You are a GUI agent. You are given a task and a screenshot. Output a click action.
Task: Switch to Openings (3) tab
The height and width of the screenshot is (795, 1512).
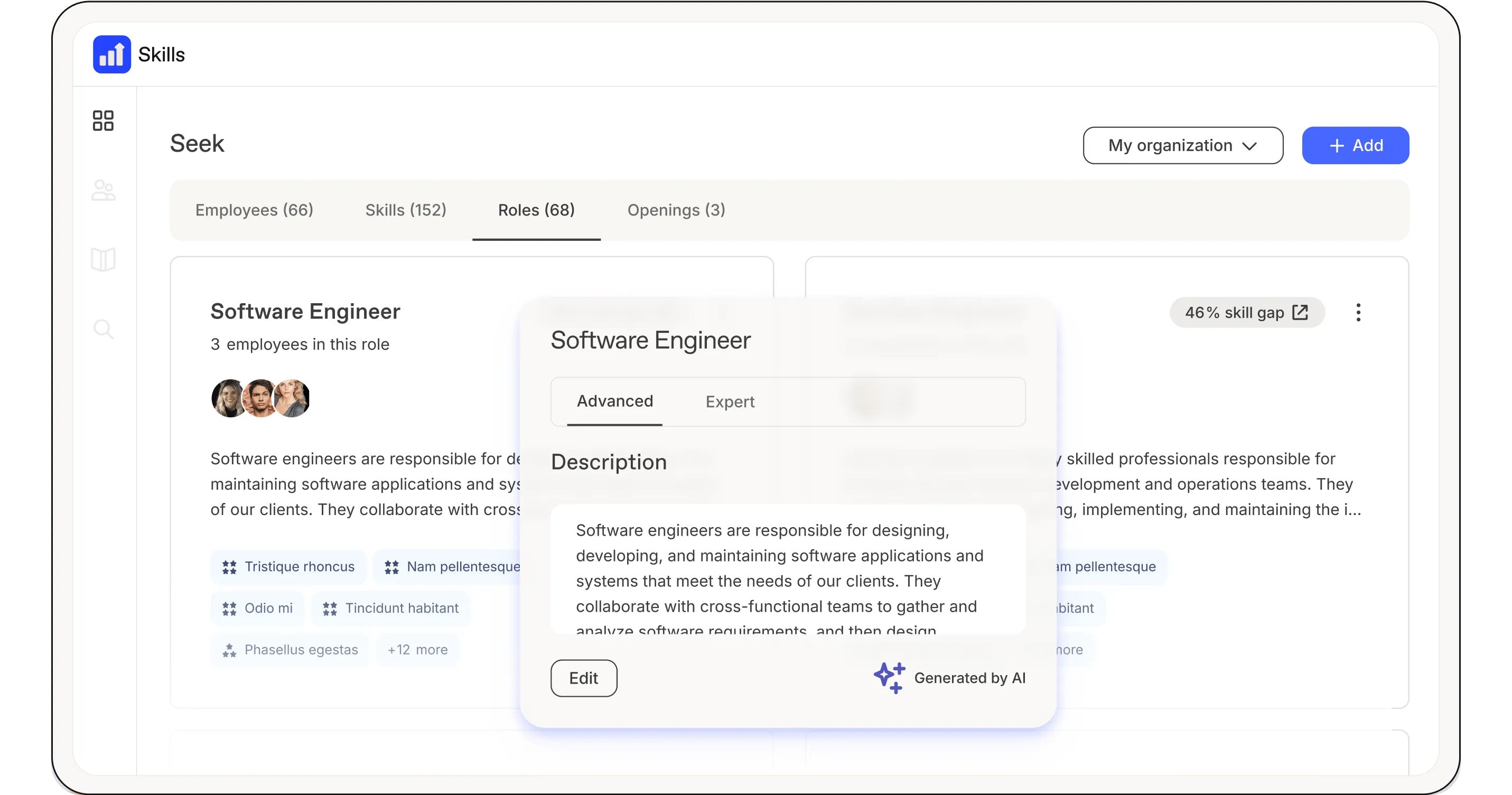(676, 210)
